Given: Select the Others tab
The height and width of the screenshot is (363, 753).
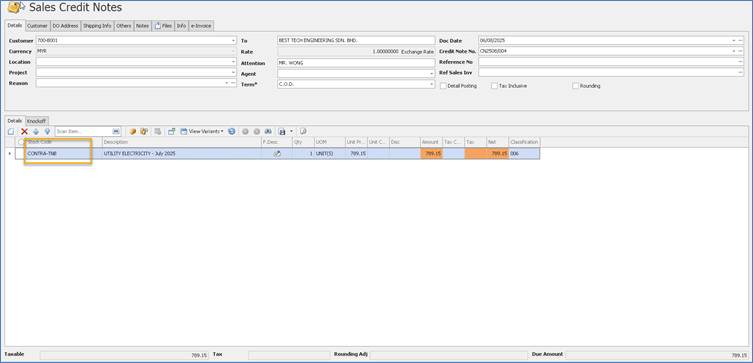Looking at the screenshot, I should [x=123, y=25].
